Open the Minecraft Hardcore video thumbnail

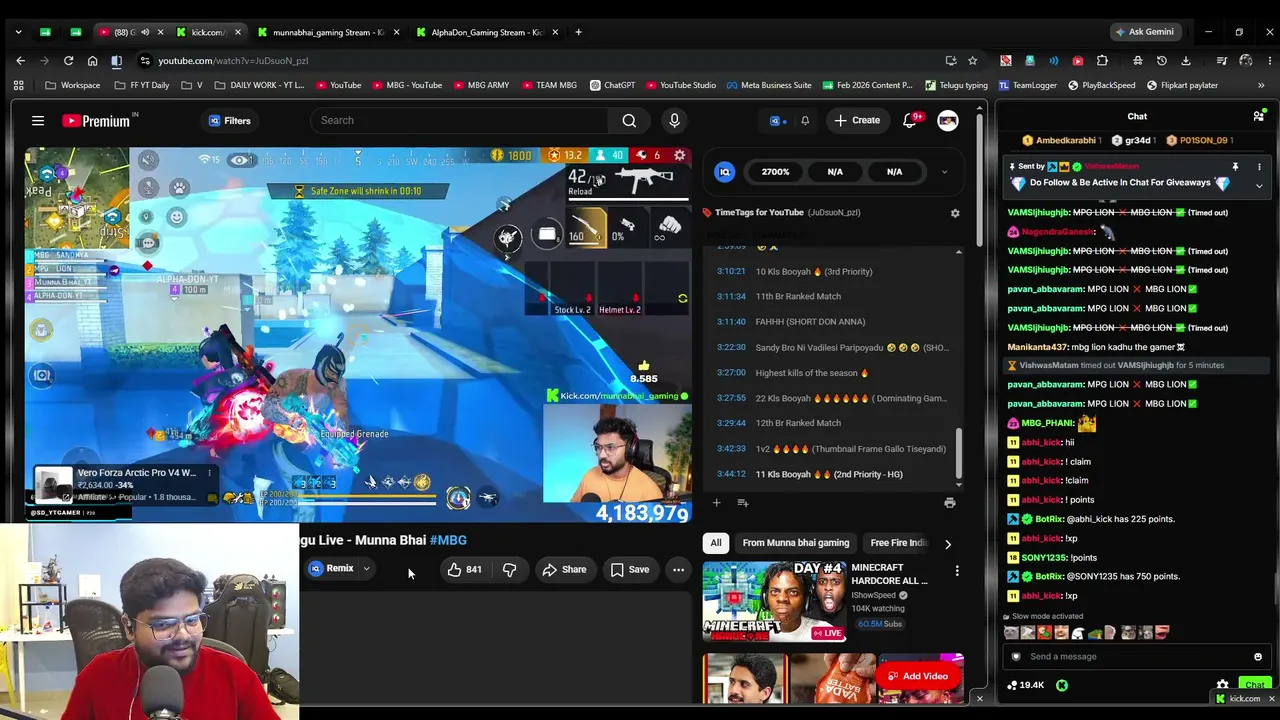point(774,601)
